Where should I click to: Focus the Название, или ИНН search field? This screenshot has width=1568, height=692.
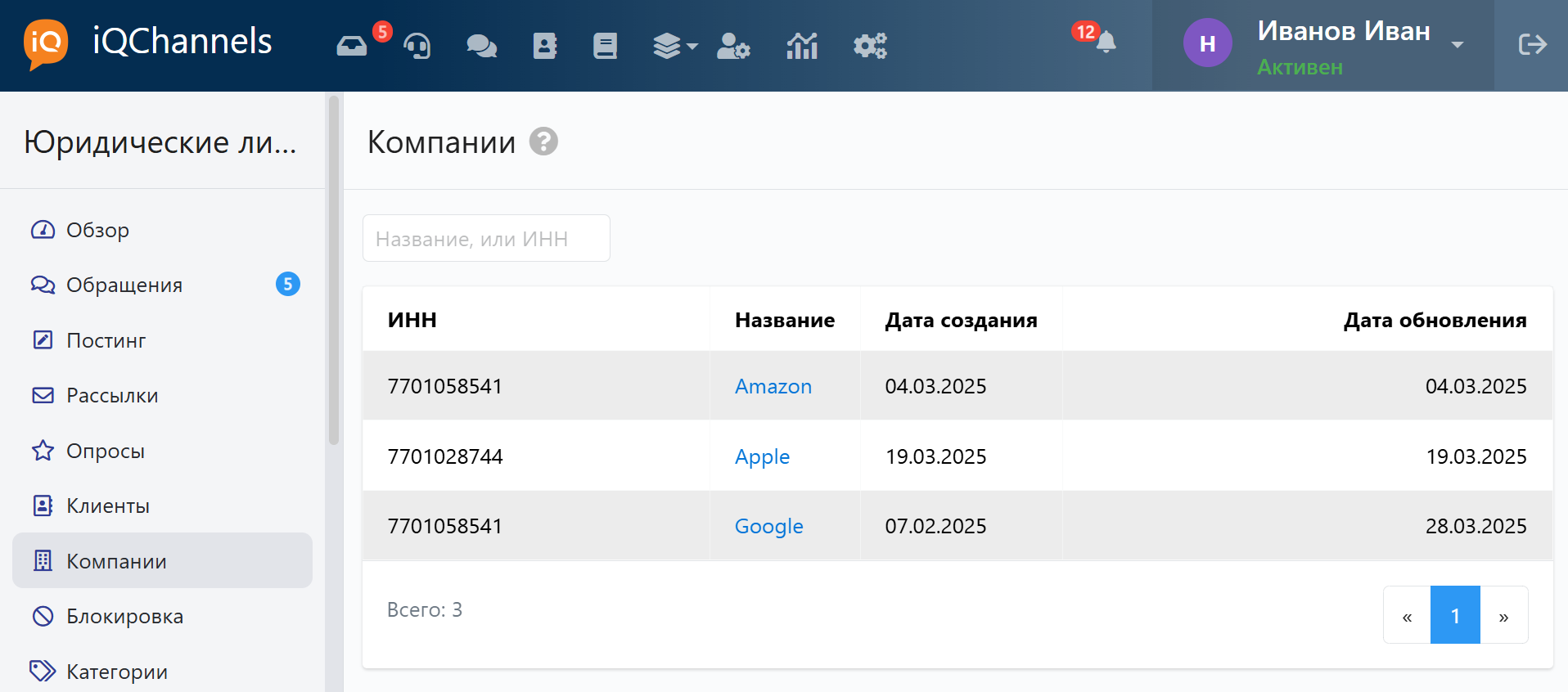pyautogui.click(x=486, y=238)
